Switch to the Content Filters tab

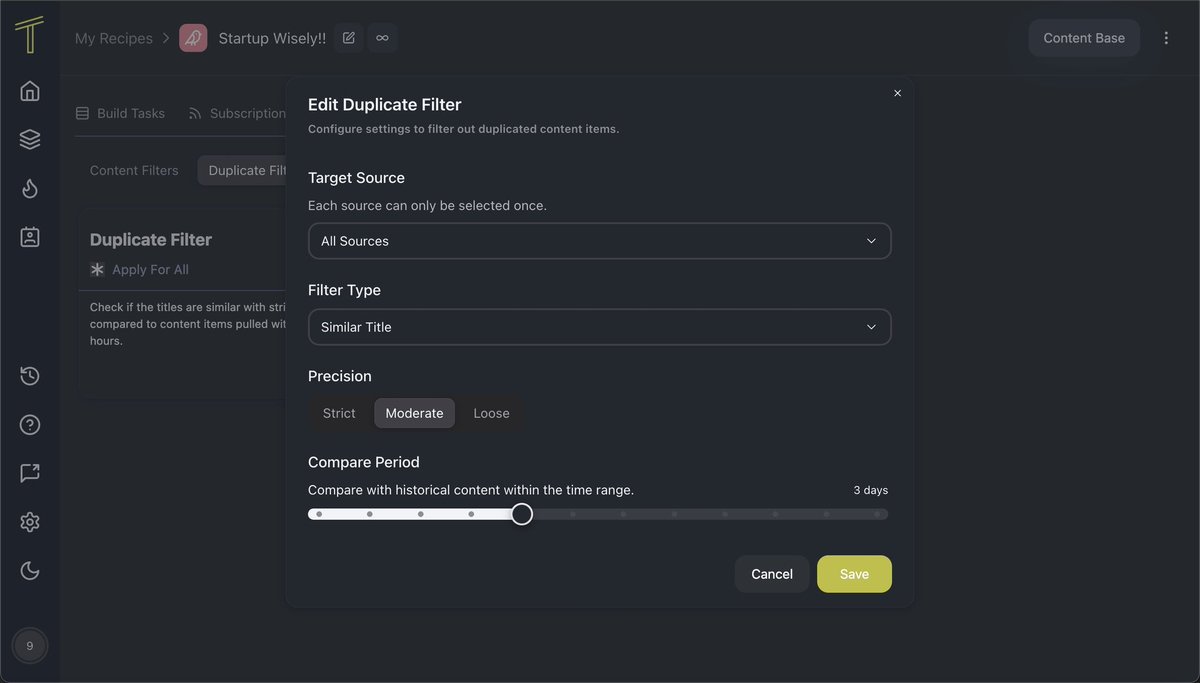tap(134, 170)
